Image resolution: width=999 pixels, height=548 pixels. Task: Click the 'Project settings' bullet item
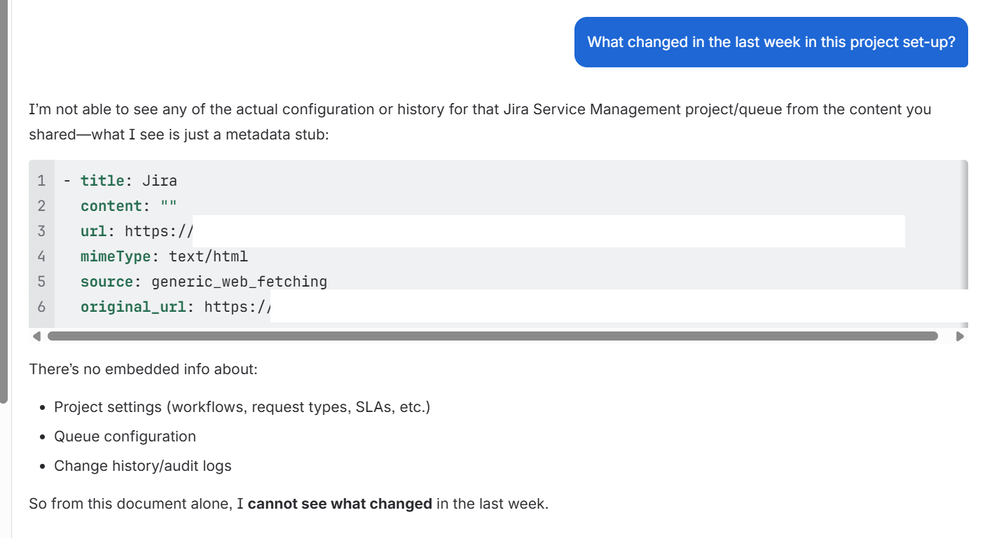coord(242,407)
